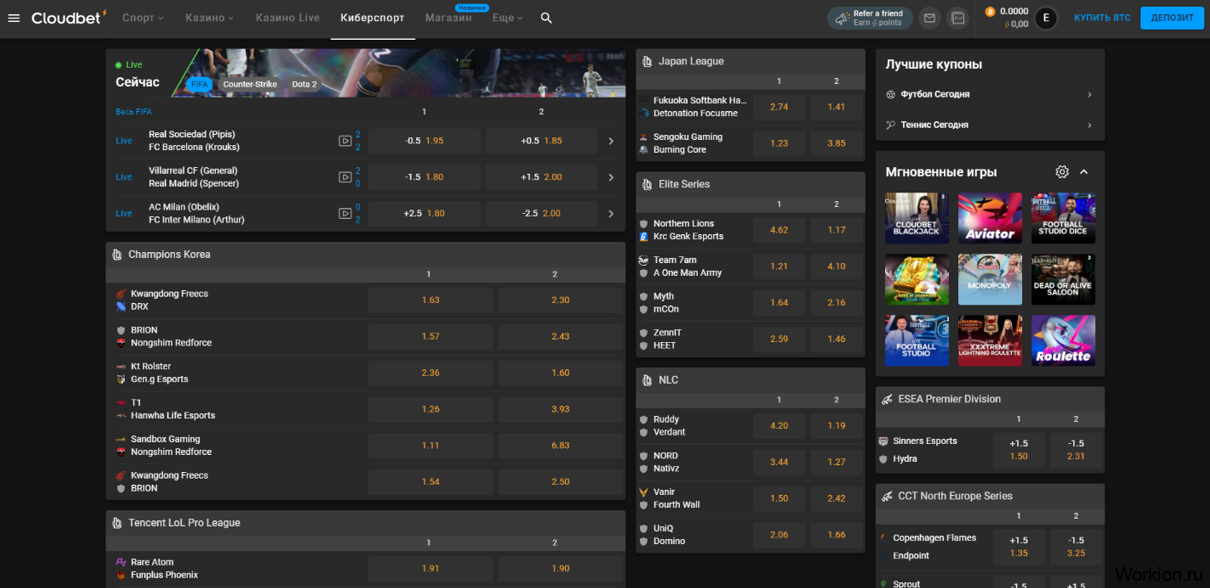Click the Champions Korea league icon
The height and width of the screenshot is (588, 1210).
point(117,255)
